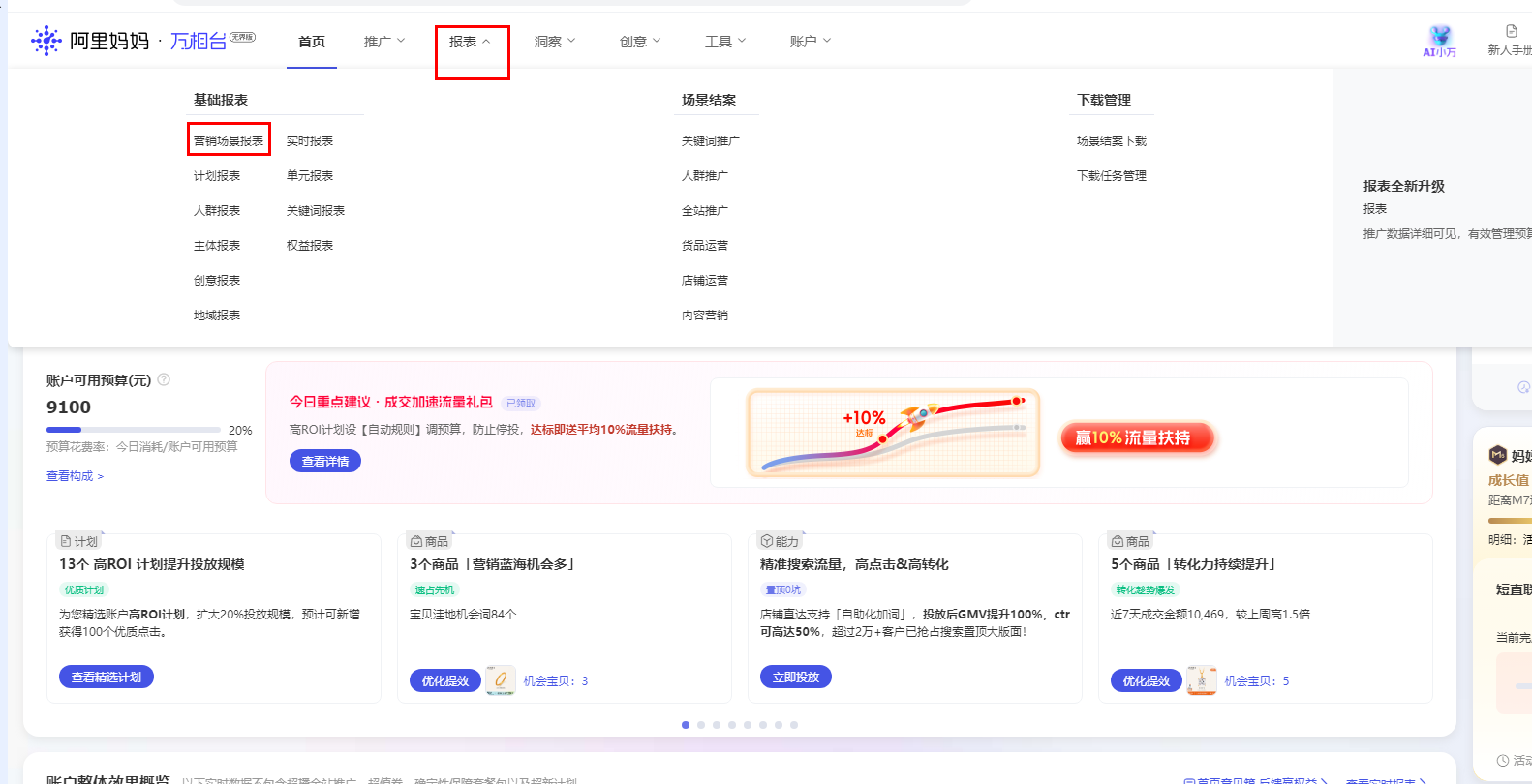Select the second carousel pagination dot
The height and width of the screenshot is (784, 1532).
[701, 725]
